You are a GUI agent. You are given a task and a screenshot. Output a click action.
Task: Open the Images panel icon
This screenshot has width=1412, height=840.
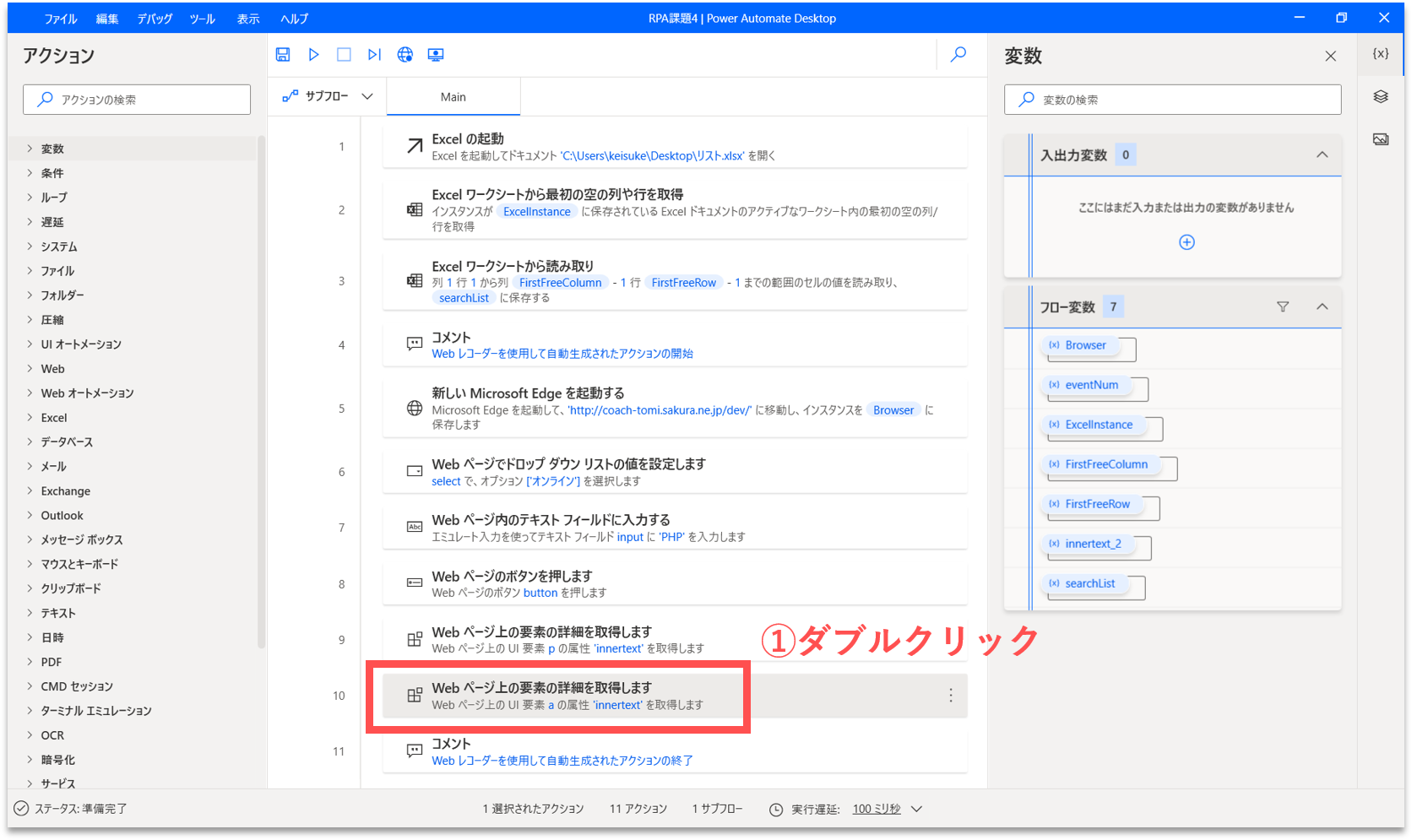tap(1381, 139)
